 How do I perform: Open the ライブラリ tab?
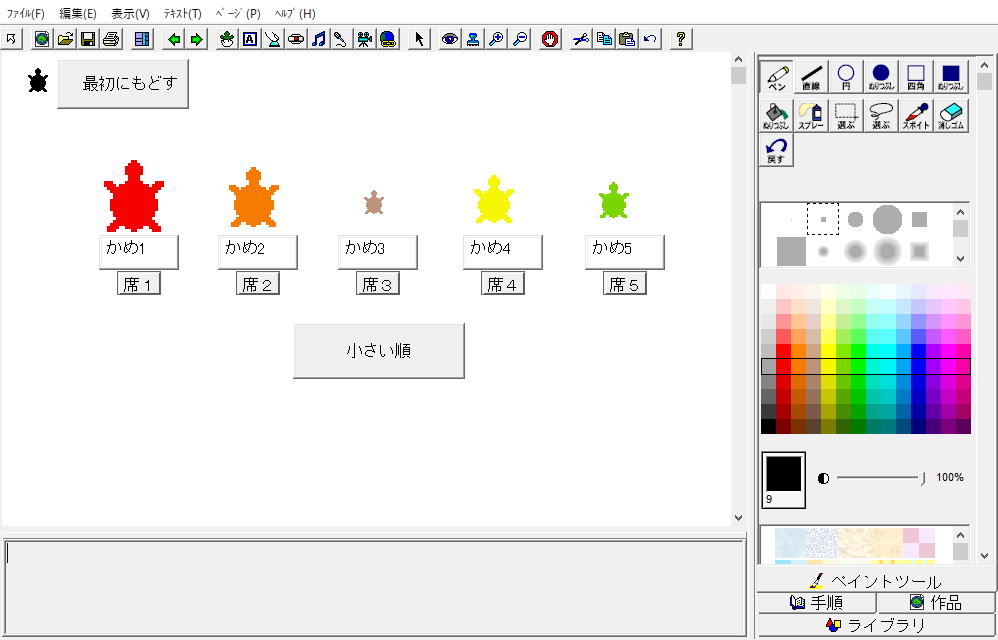click(x=876, y=626)
